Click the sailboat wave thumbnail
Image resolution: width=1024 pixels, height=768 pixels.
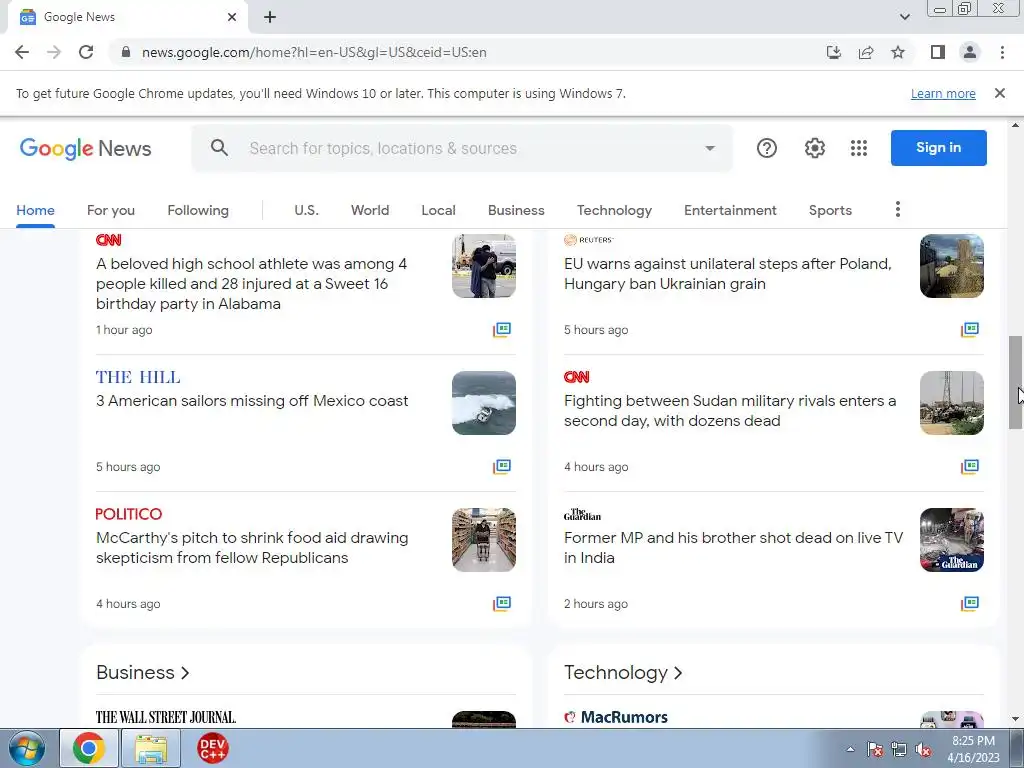484,403
